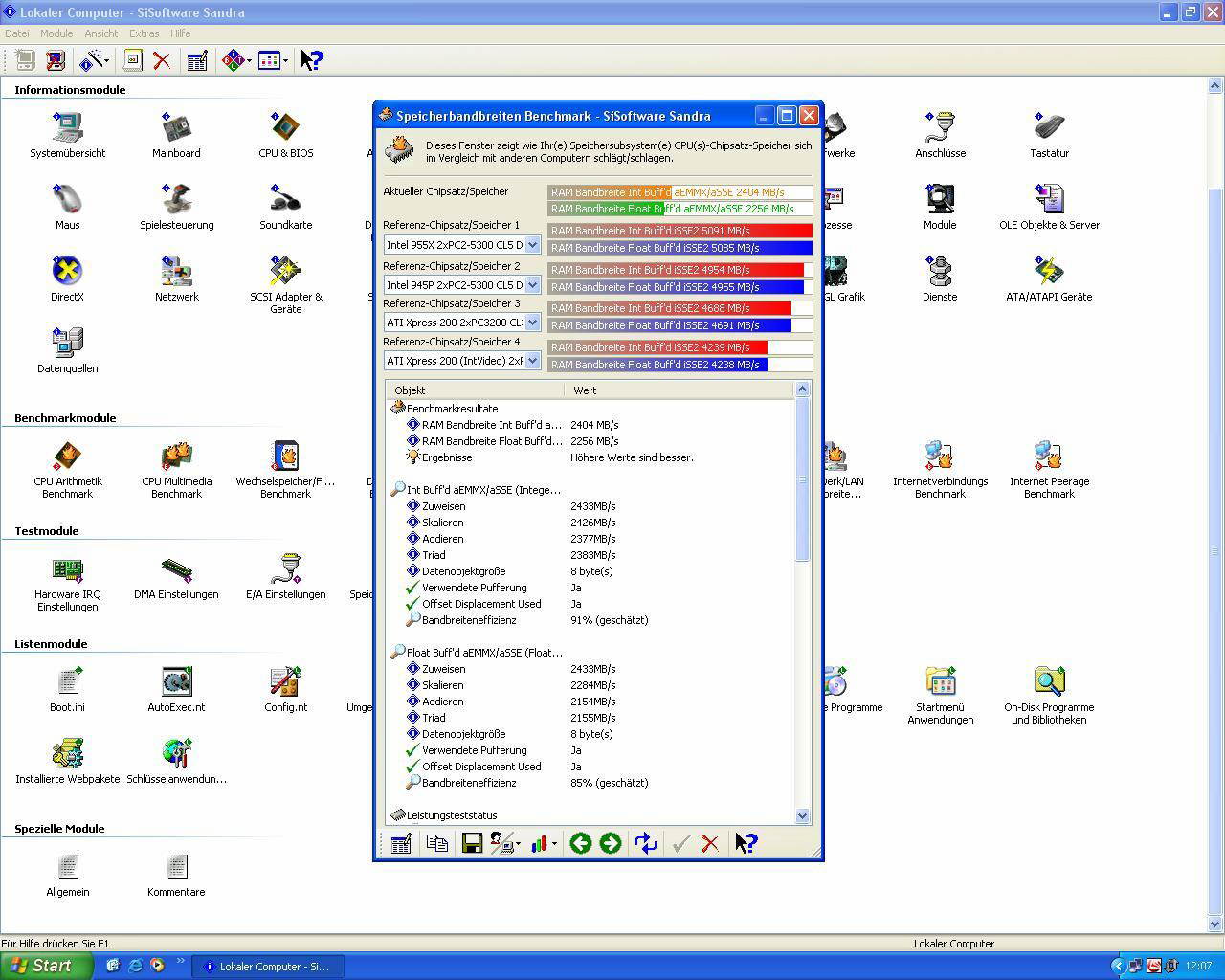Viewport: 1225px width, 980px height.
Task: Select the Boot.ini list module
Action: [67, 690]
